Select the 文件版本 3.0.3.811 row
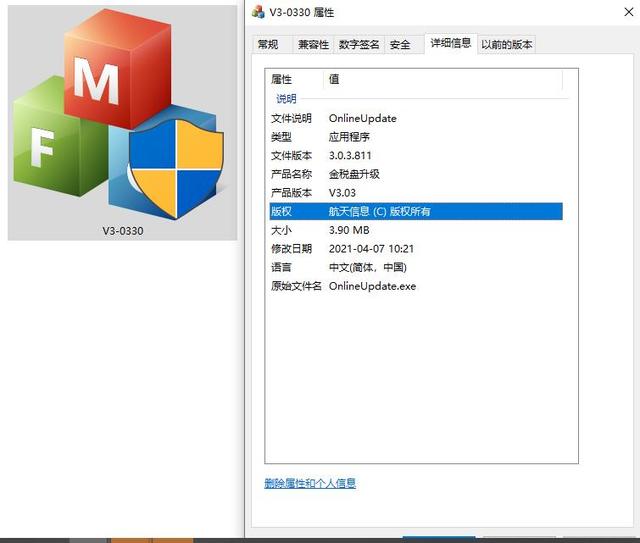The width and height of the screenshot is (640, 543). pos(416,156)
